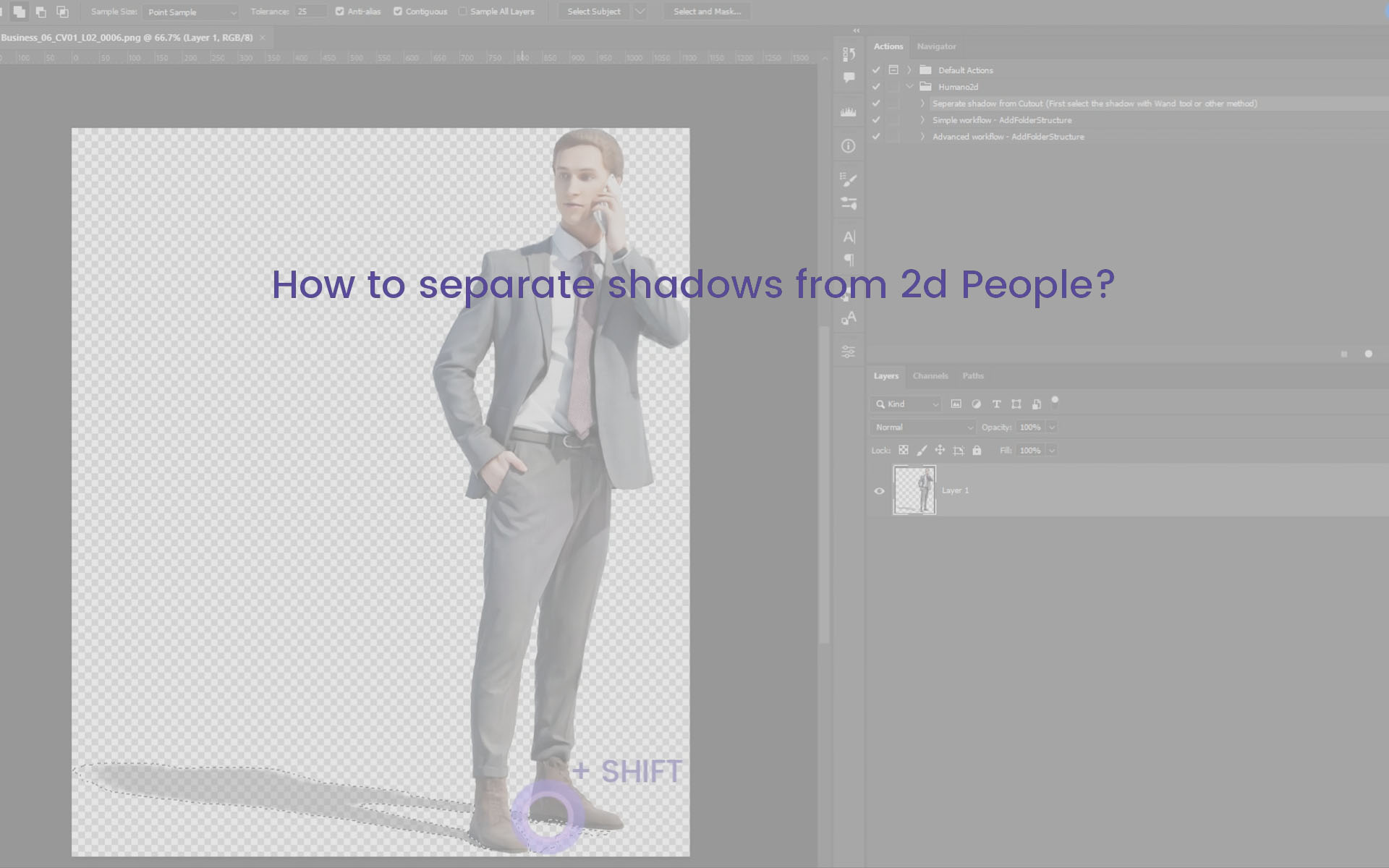Hide Layer 1 with its visibility eye
1389x868 pixels.
click(x=879, y=491)
